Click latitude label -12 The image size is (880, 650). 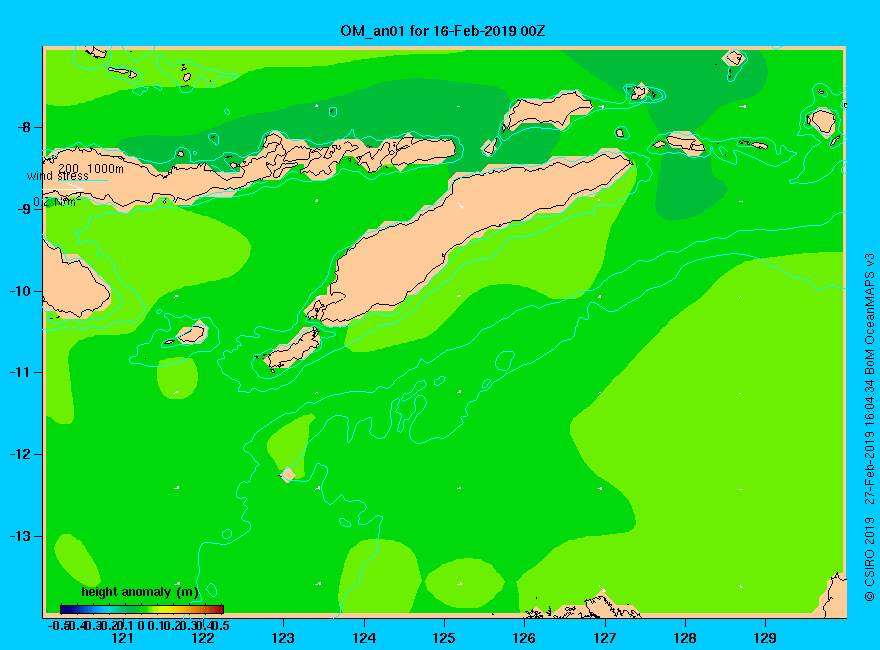point(20,454)
